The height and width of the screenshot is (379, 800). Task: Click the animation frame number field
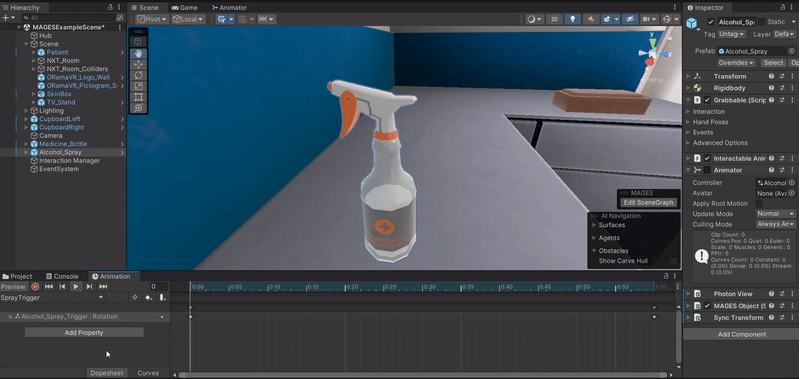coord(159,287)
